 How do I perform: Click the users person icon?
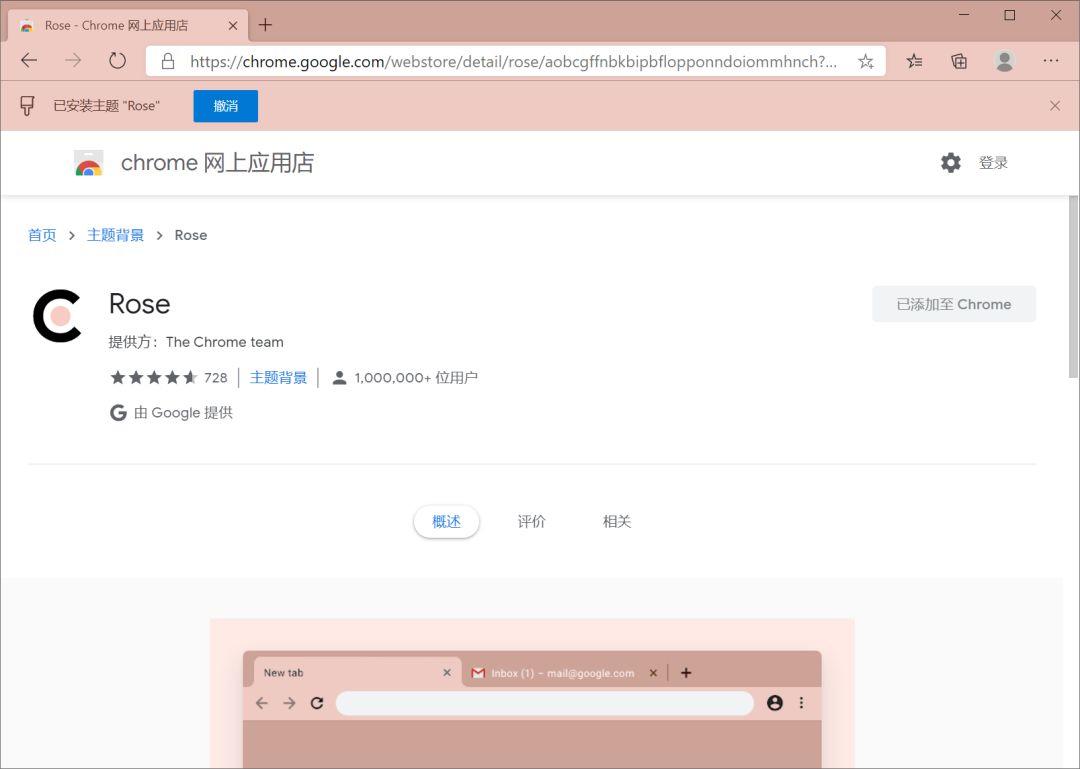(x=339, y=378)
